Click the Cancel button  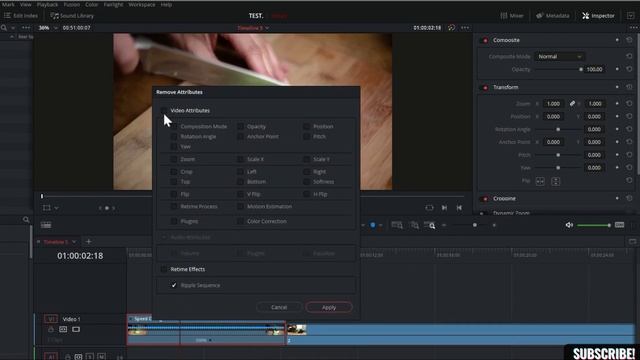pyautogui.click(x=279, y=307)
